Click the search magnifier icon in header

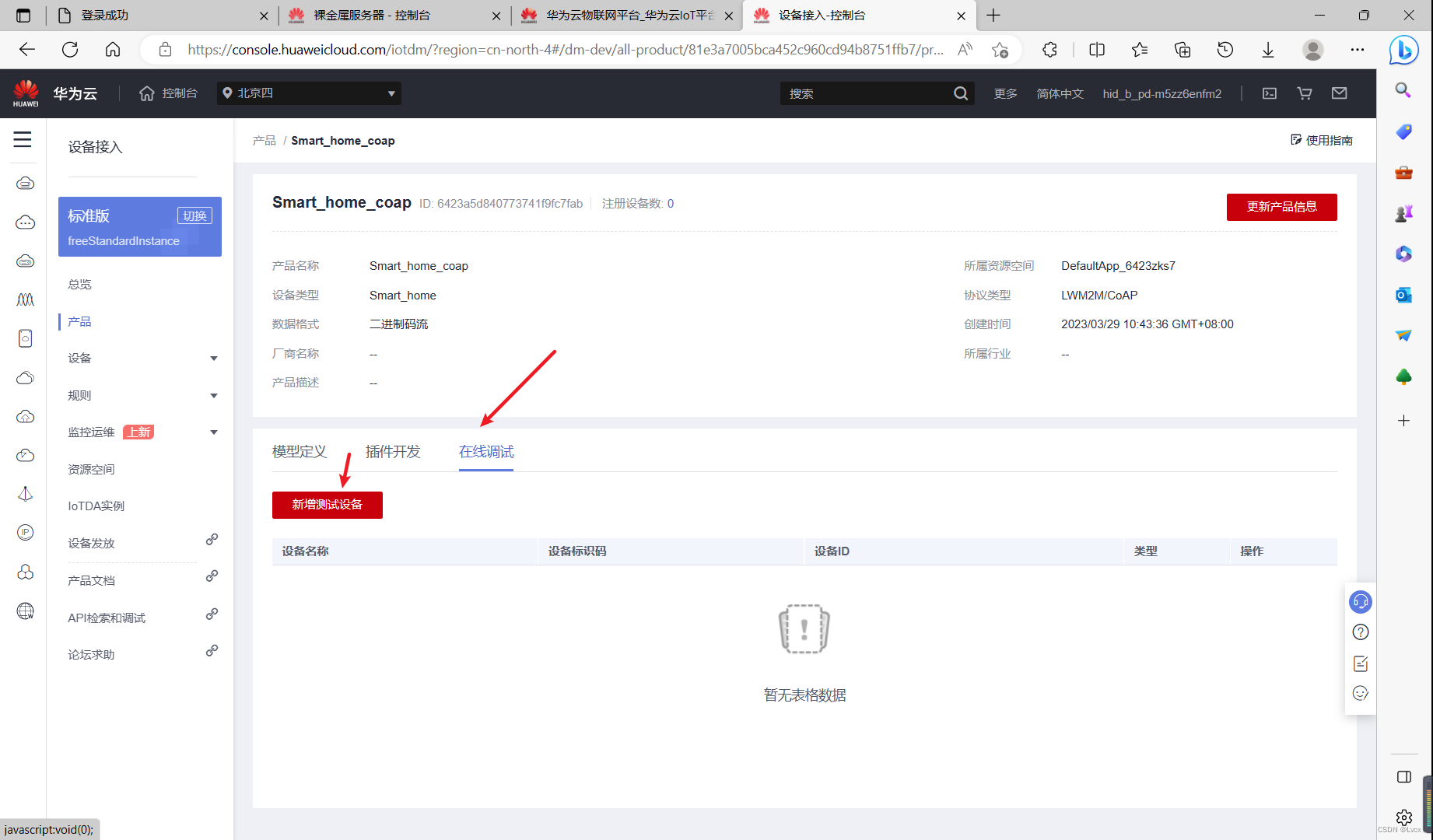pyautogui.click(x=961, y=93)
